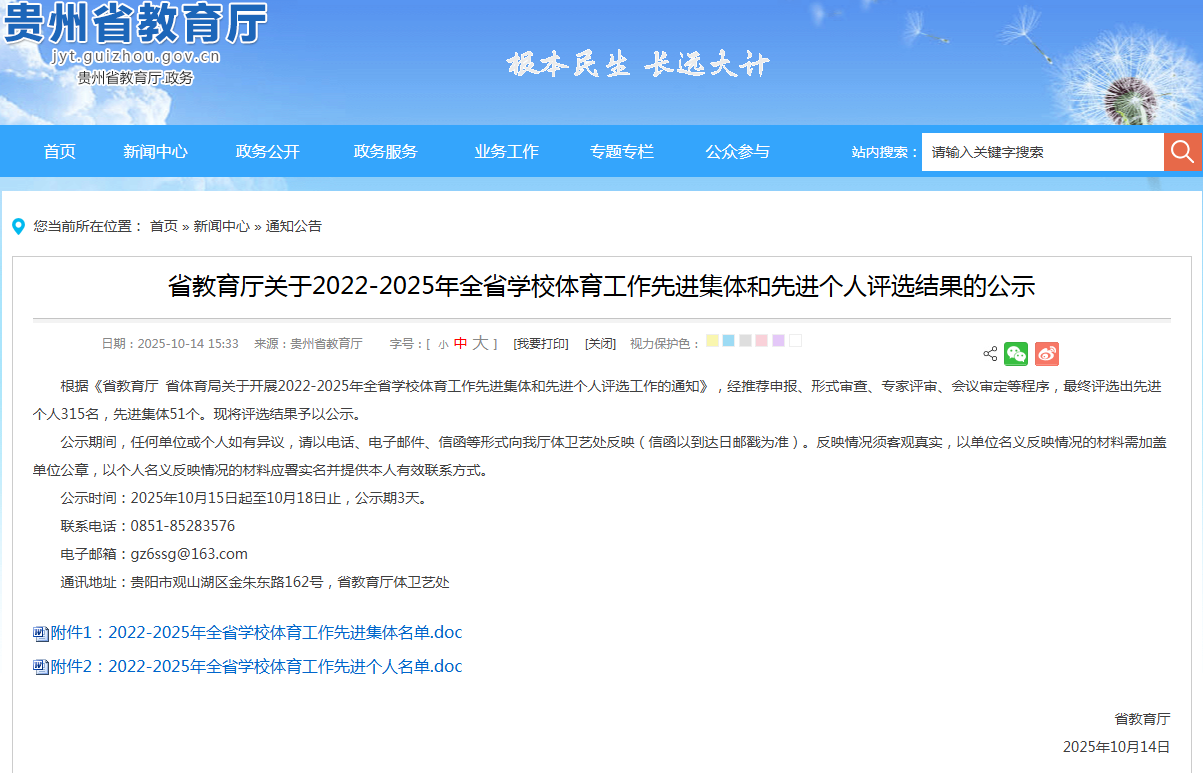Select the light blue eye-protection color swatch

click(x=729, y=341)
